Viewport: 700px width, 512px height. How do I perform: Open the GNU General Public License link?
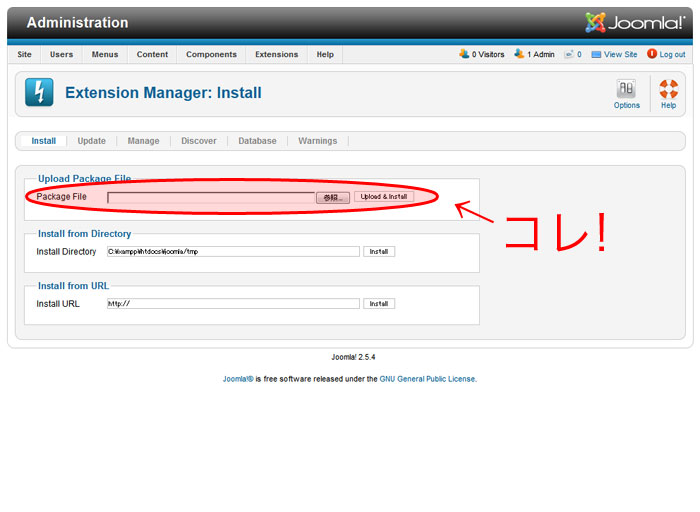427,379
